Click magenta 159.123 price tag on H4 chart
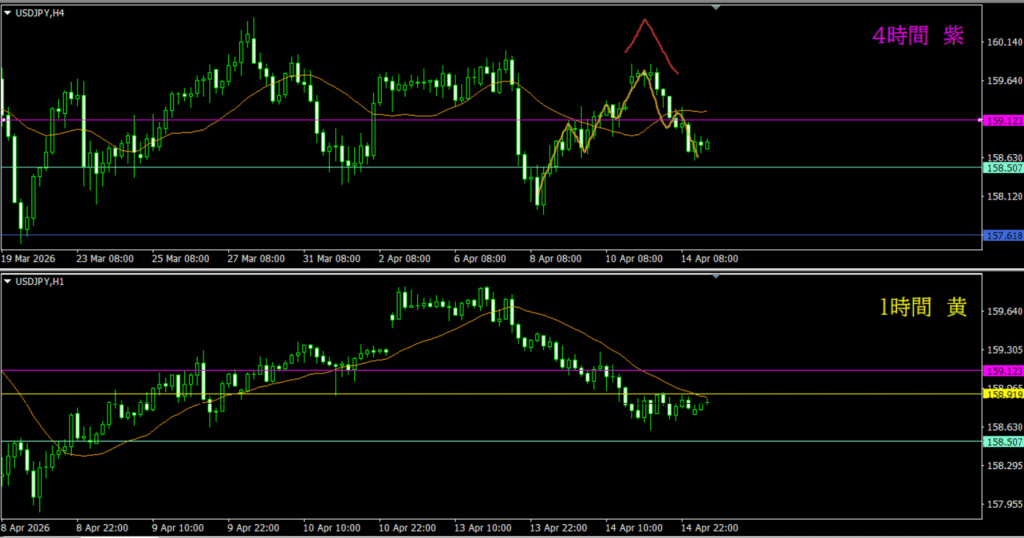Viewport: 1024px width, 538px height. 1003,121
